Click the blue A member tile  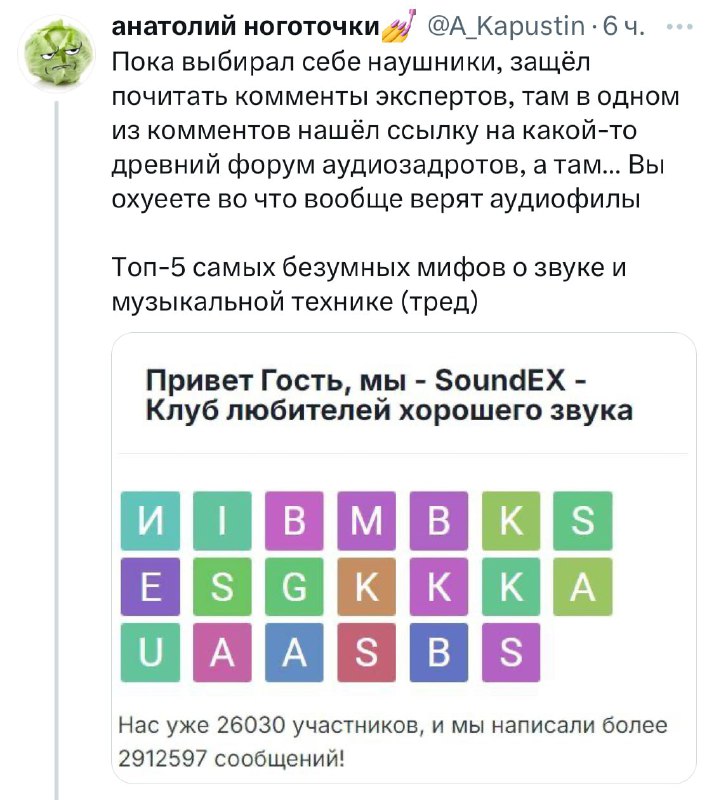pyautogui.click(x=294, y=652)
